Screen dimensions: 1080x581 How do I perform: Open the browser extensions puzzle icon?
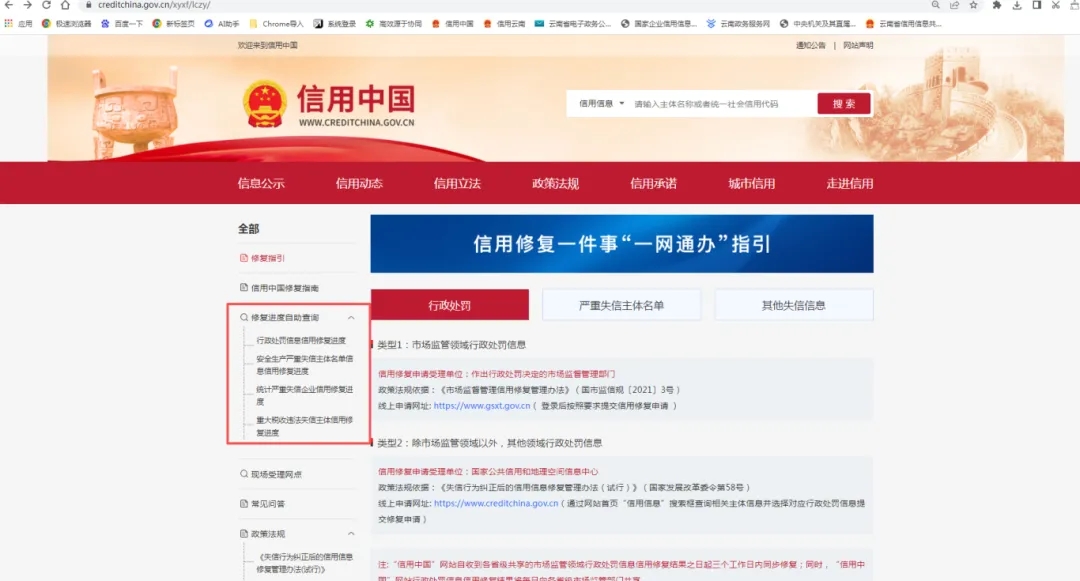tap(997, 5)
